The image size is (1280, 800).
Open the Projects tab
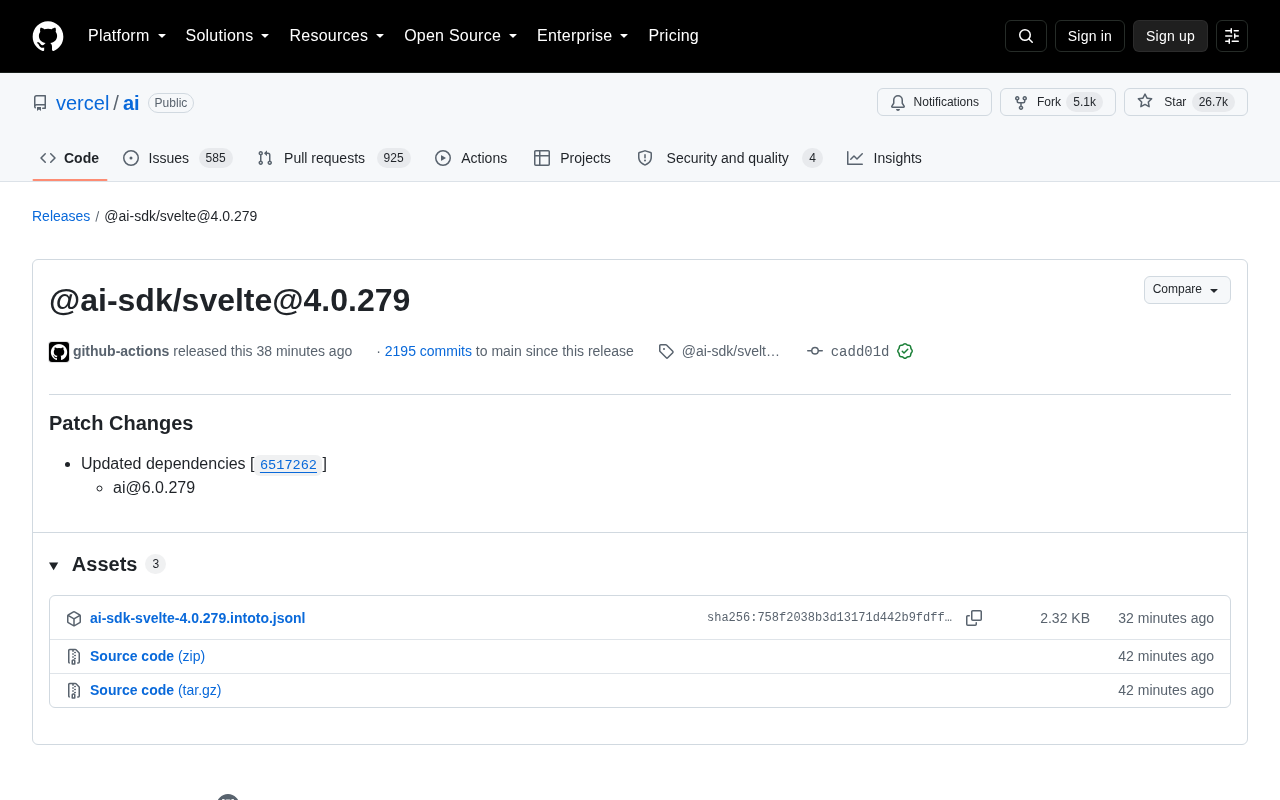(573, 158)
